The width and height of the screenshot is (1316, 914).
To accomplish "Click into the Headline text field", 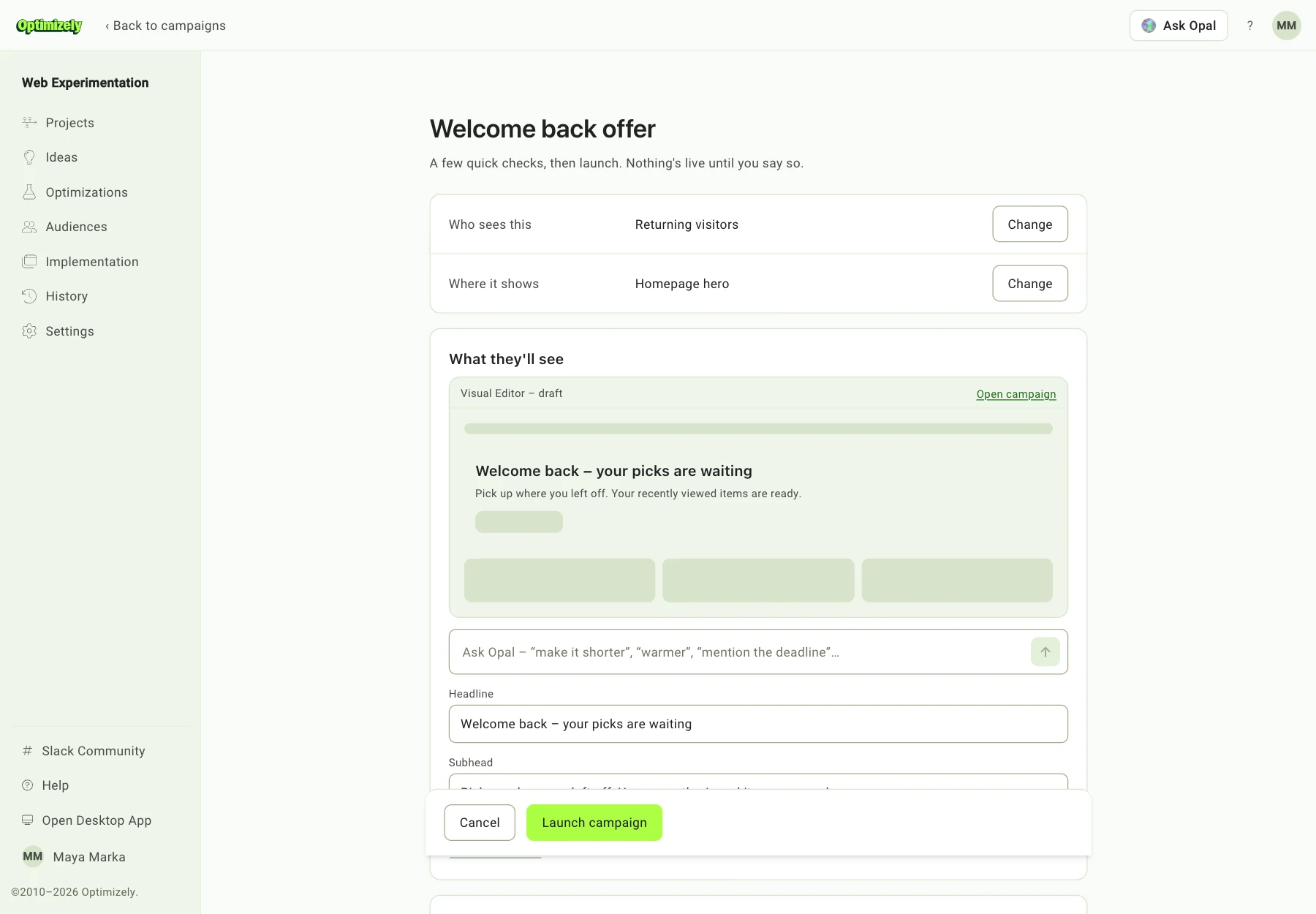I will pyautogui.click(x=758, y=723).
